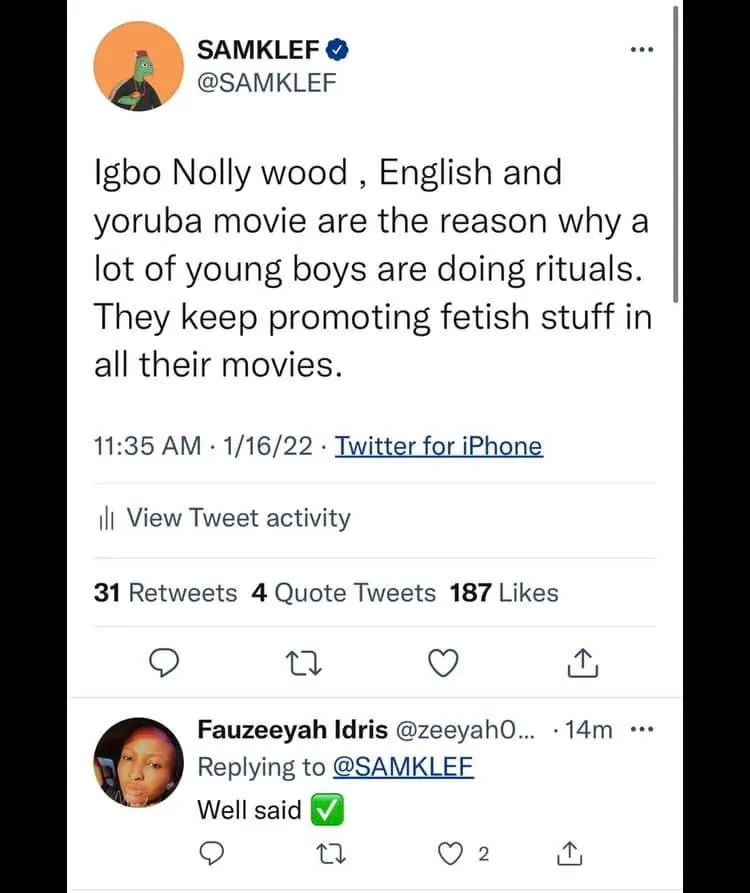Click the bar chart analytics icon

[110, 518]
